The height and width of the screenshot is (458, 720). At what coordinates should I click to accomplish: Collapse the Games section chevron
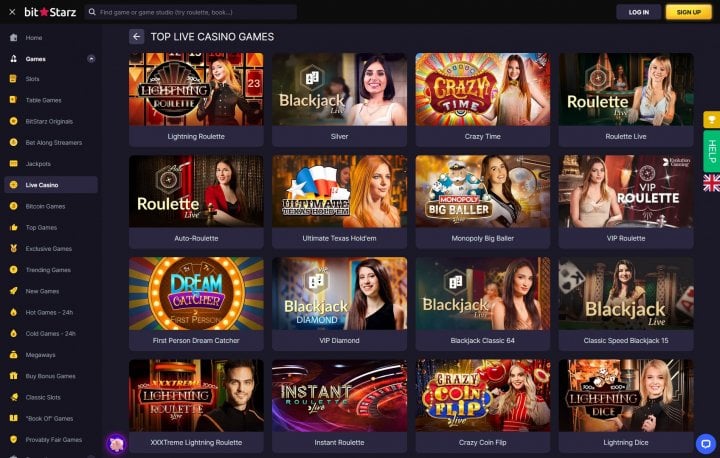click(x=91, y=59)
